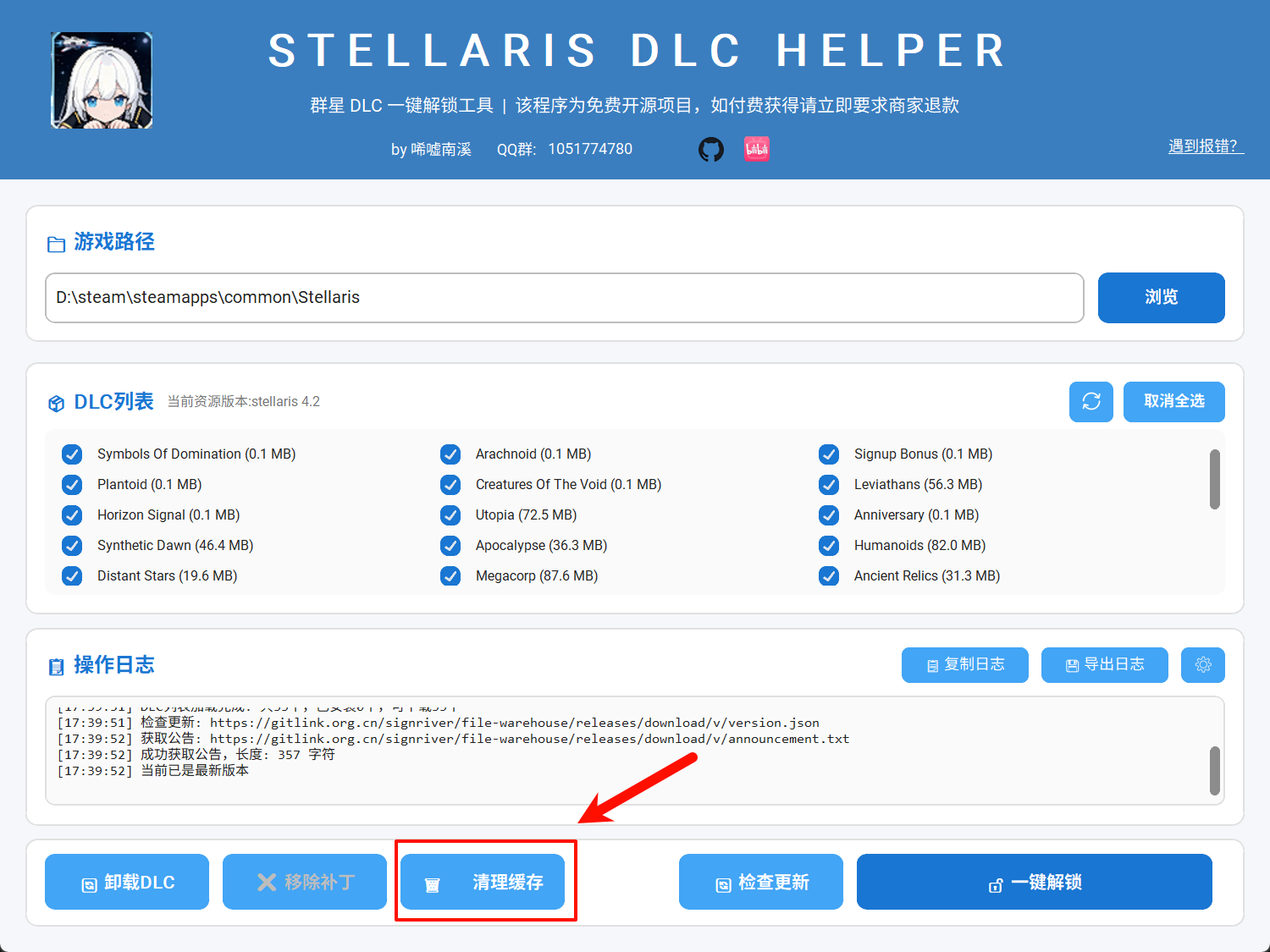Click the STELLARIS DLC HELPER title
The width and height of the screenshot is (1270, 952).
pyautogui.click(x=637, y=51)
